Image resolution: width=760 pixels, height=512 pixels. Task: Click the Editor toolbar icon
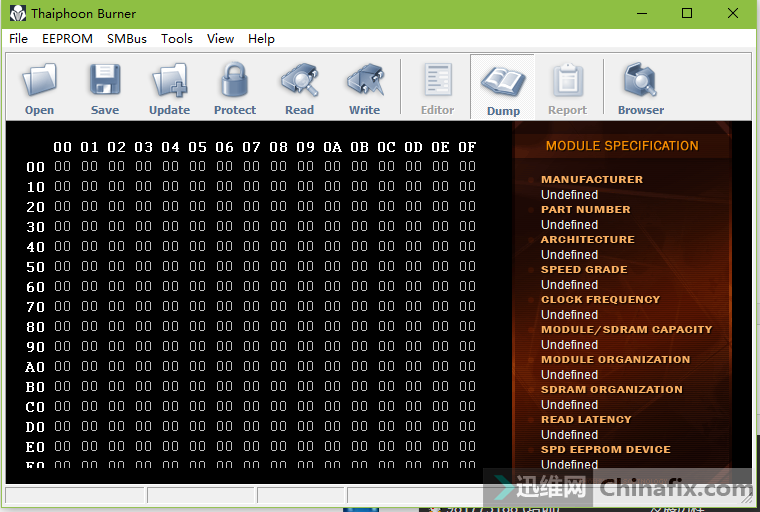click(438, 80)
